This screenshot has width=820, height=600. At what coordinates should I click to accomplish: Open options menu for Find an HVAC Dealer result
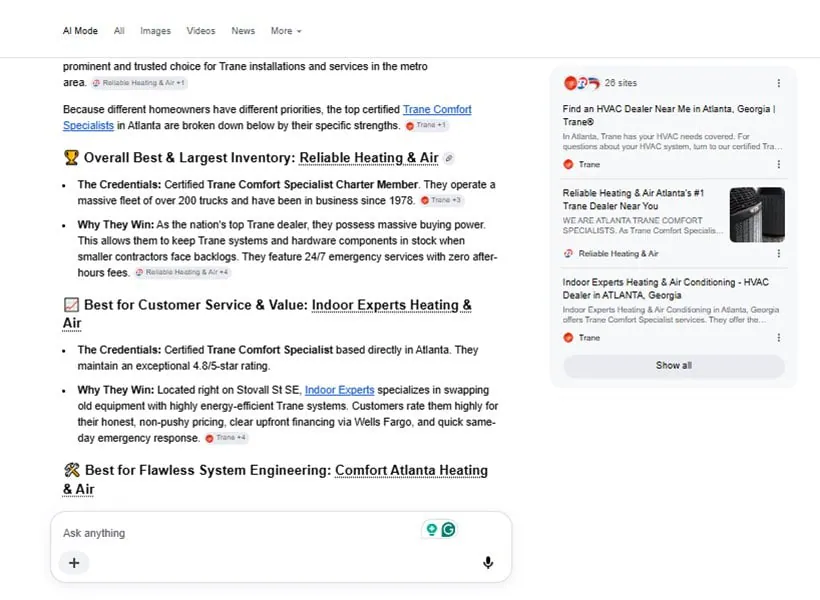point(779,164)
